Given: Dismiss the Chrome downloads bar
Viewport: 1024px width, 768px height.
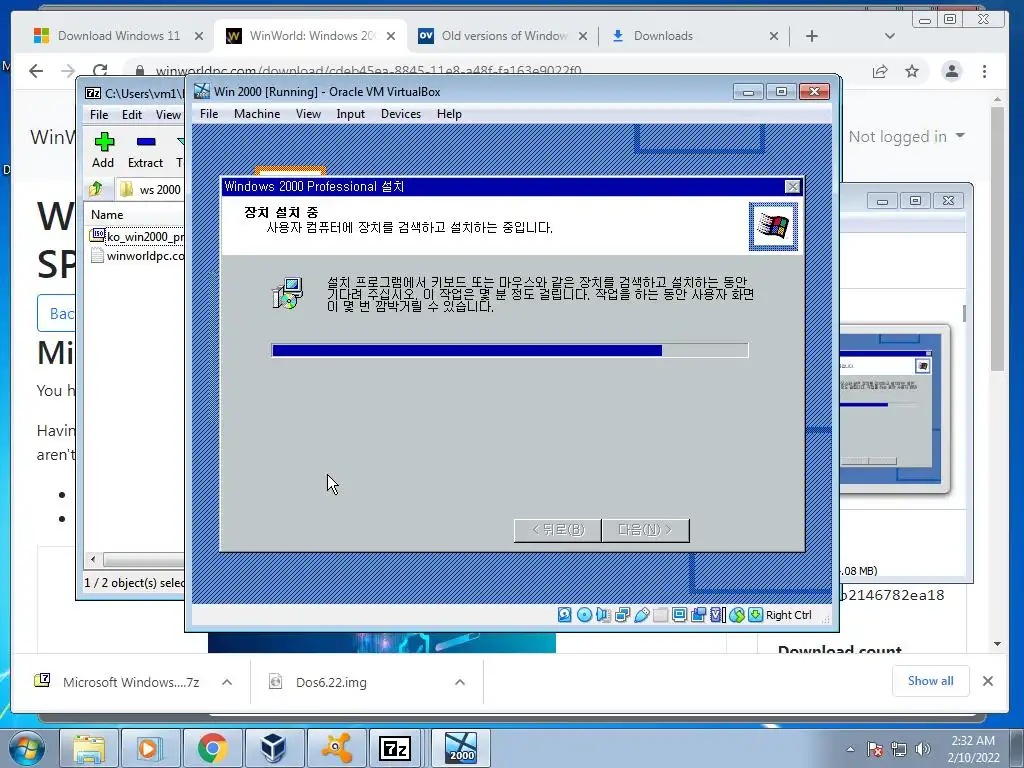Looking at the screenshot, I should tap(988, 681).
